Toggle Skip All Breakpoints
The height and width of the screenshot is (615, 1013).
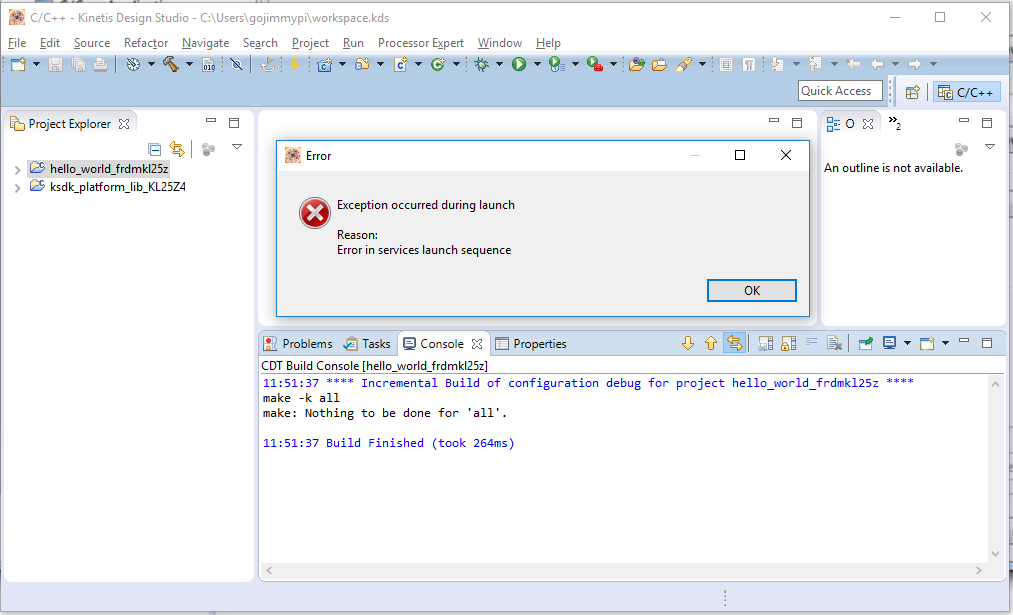pyautogui.click(x=236, y=64)
